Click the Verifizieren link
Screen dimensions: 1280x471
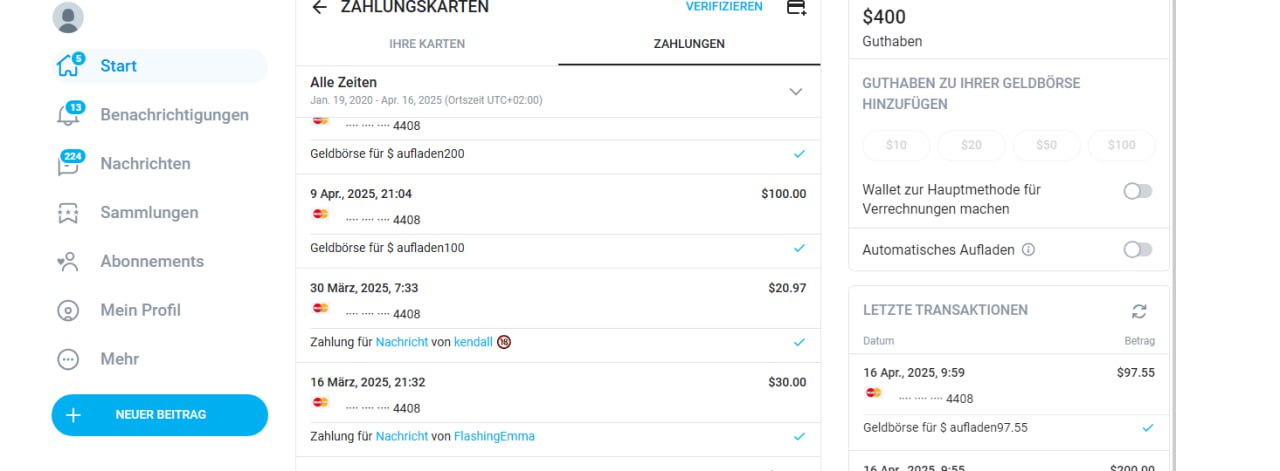point(724,7)
